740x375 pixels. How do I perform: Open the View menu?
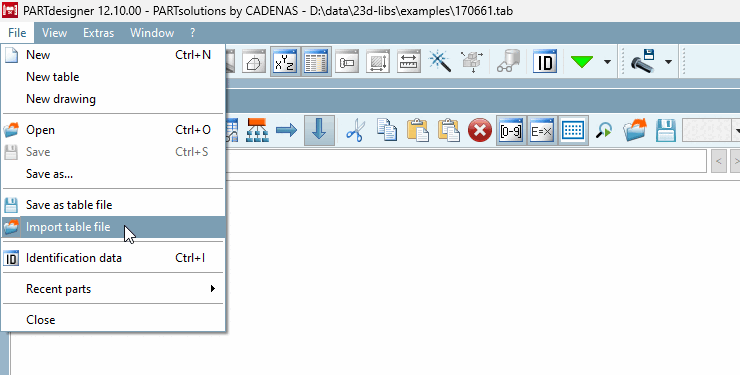[x=54, y=33]
